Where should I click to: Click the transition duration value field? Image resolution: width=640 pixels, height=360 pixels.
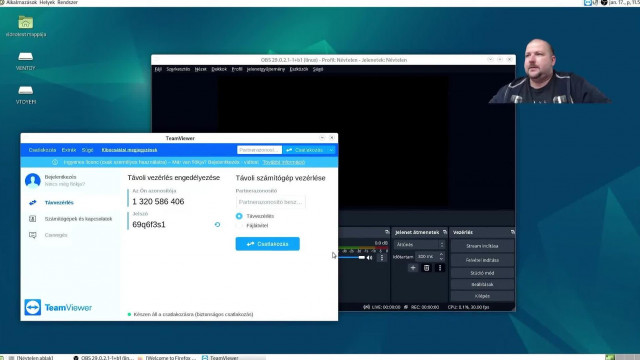(427, 256)
